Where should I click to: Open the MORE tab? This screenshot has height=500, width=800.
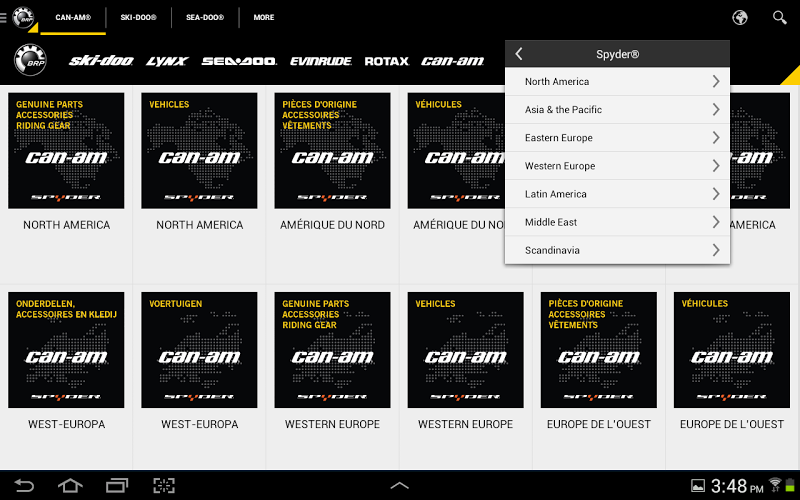(264, 17)
